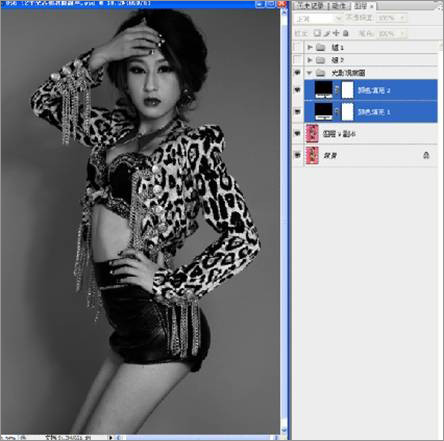Viewport: 444px width, 441px height.
Task: Click the Color Fill 2 black color thumbnail
Action: click(324, 90)
